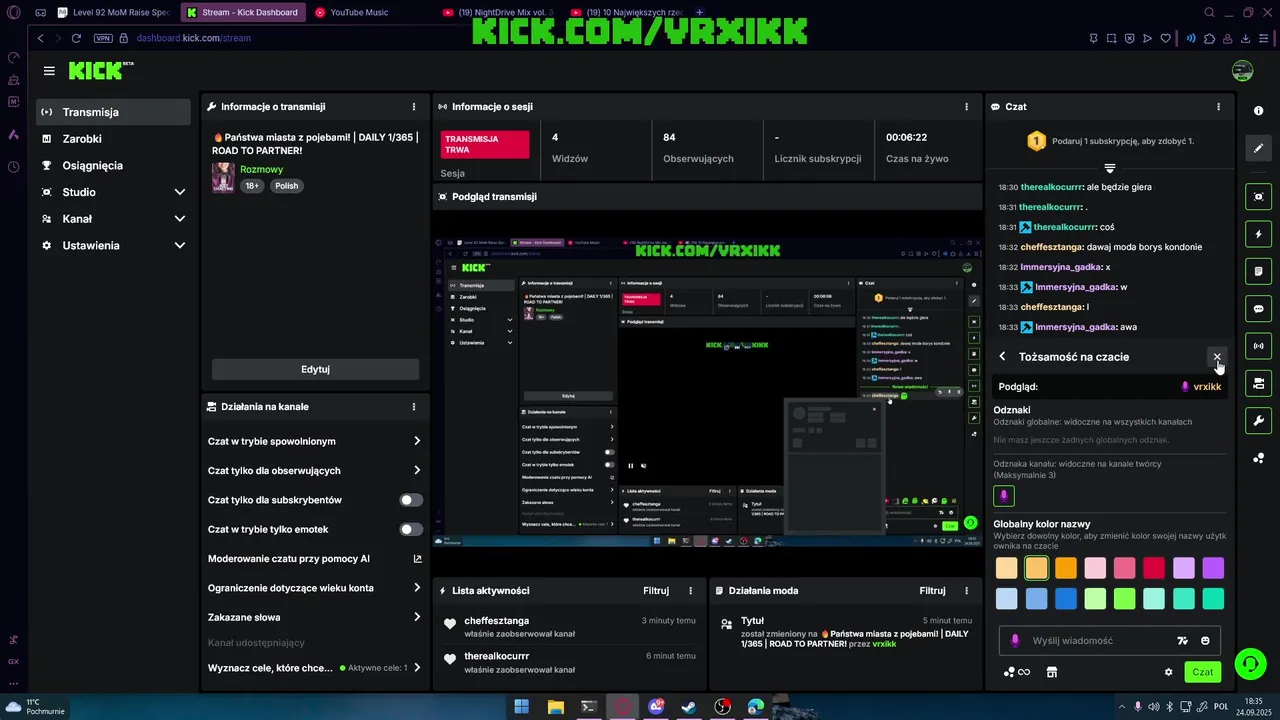
Task: Open options menu for Informacje o transmisji
Action: pos(414,107)
